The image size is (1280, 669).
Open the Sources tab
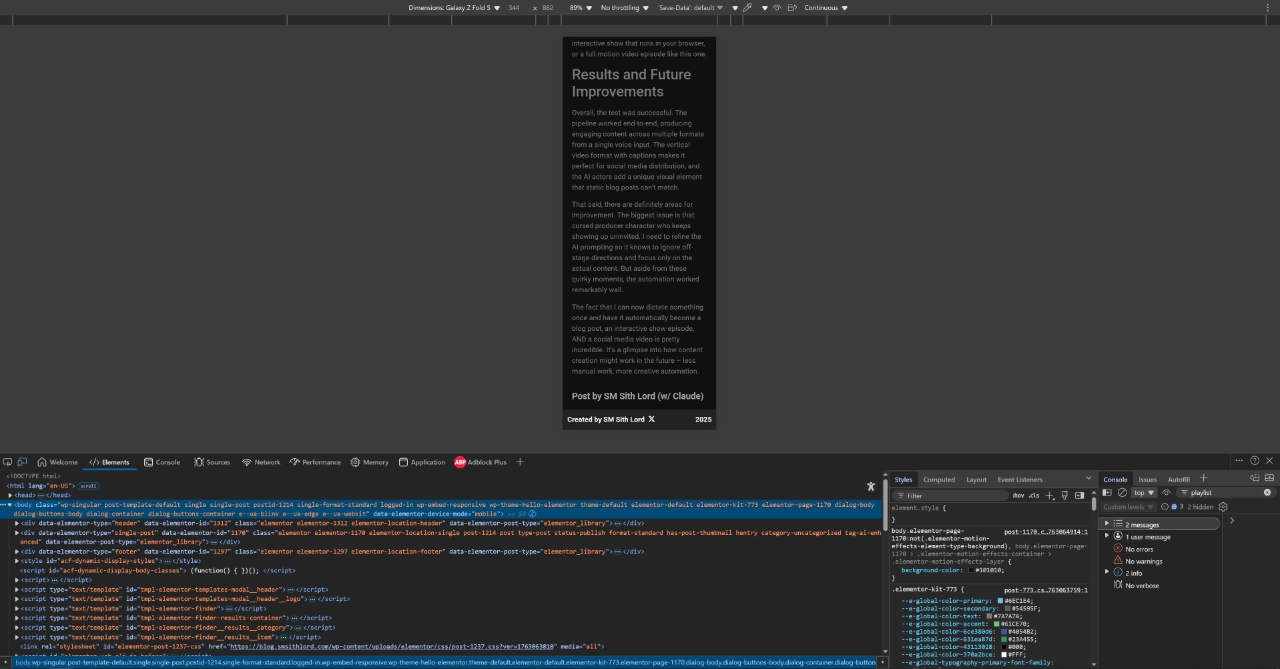pyautogui.click(x=212, y=462)
